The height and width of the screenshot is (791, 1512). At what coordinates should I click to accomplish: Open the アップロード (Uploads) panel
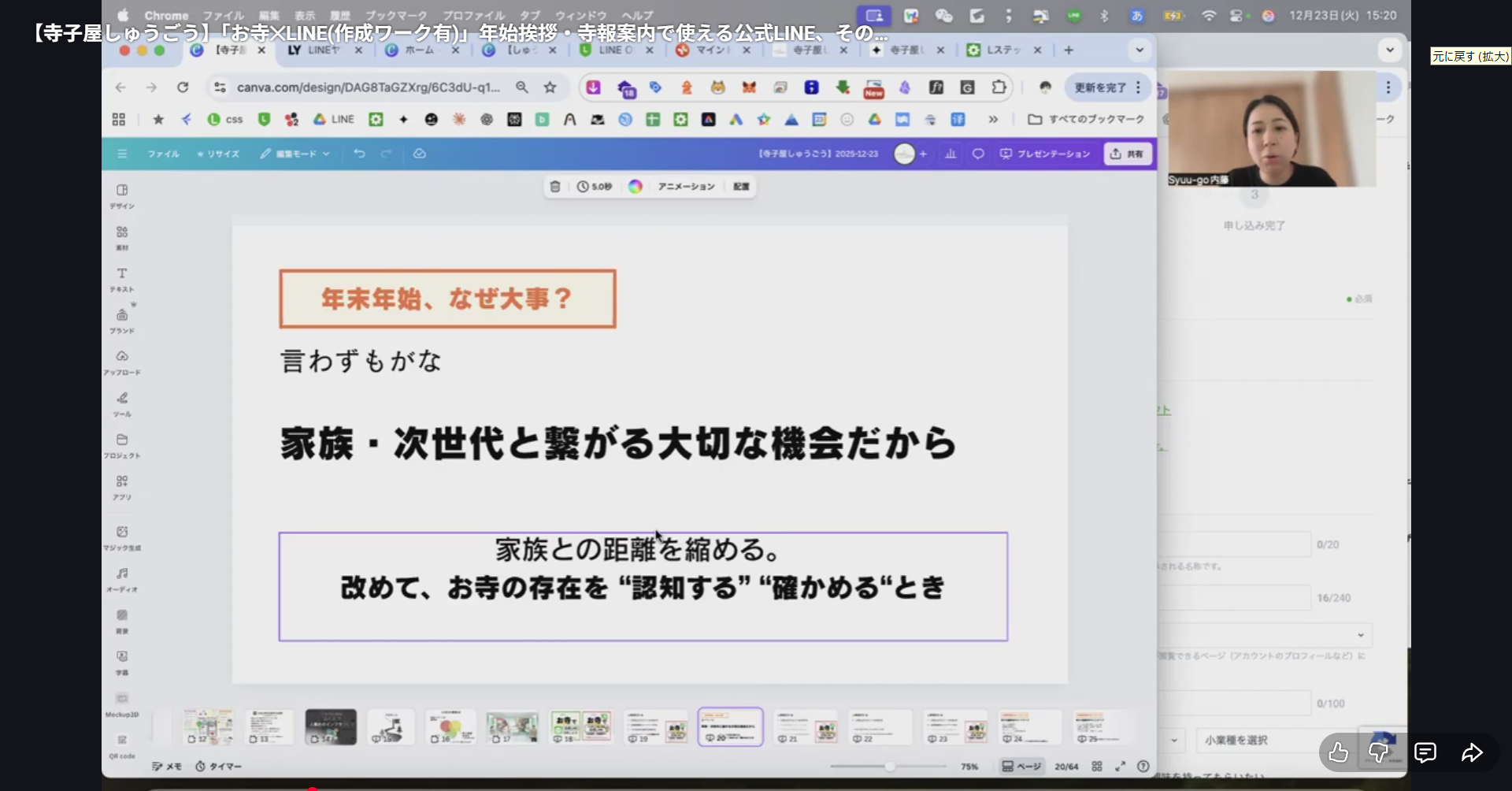122,361
